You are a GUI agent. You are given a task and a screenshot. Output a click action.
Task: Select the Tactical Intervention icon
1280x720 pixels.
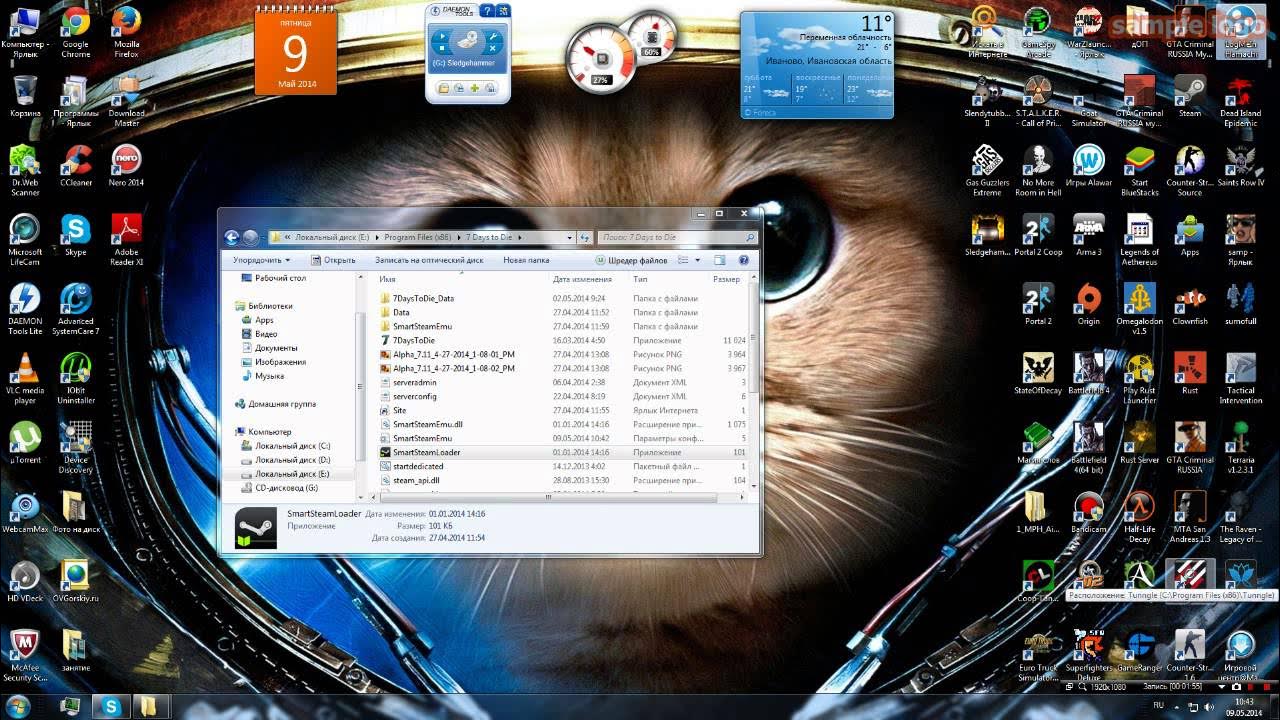(x=1240, y=378)
